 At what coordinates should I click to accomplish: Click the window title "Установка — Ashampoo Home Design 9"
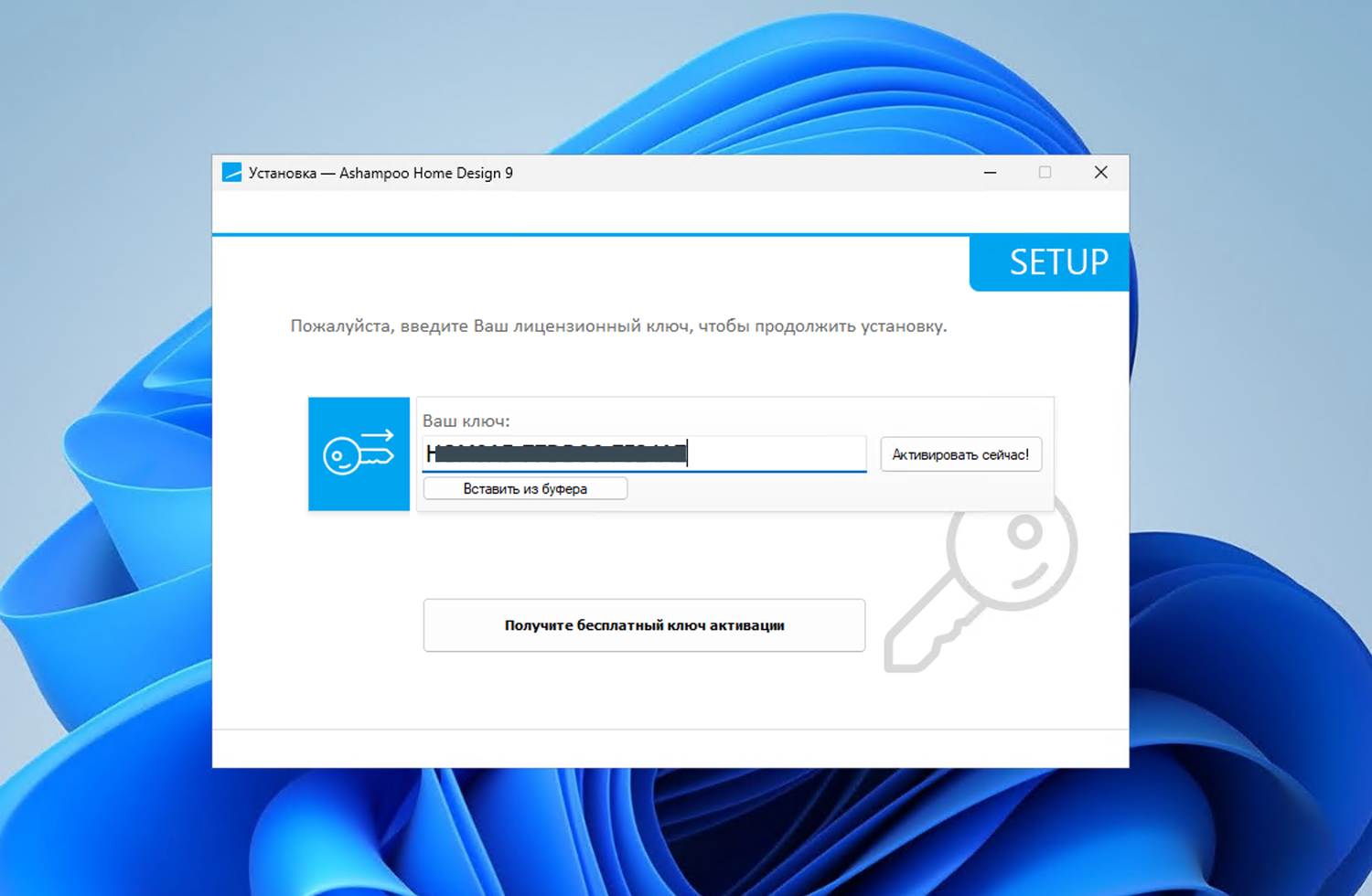(x=381, y=173)
